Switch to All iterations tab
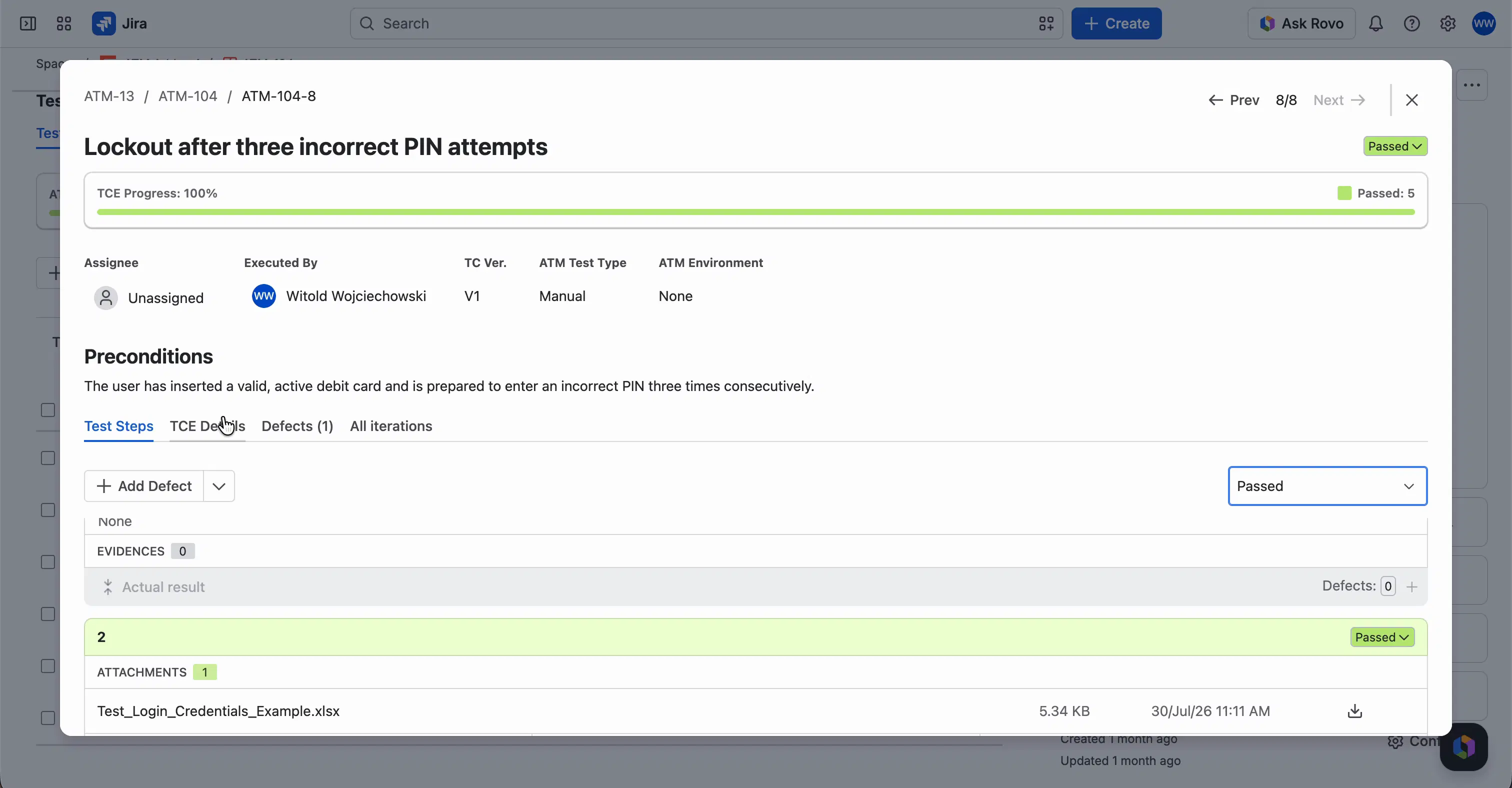Image resolution: width=1512 pixels, height=788 pixels. point(391,426)
